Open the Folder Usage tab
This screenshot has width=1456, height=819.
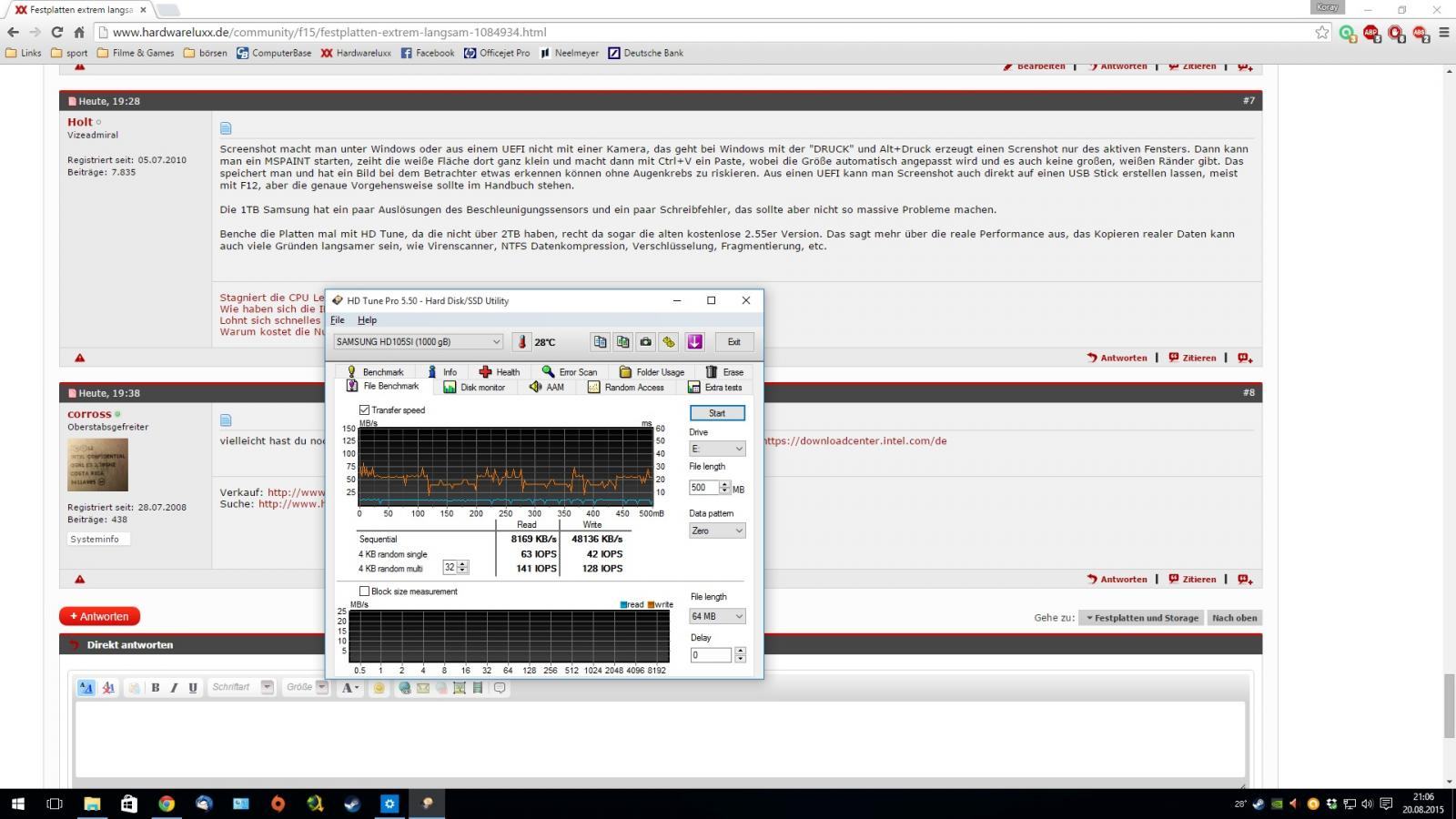(x=652, y=371)
